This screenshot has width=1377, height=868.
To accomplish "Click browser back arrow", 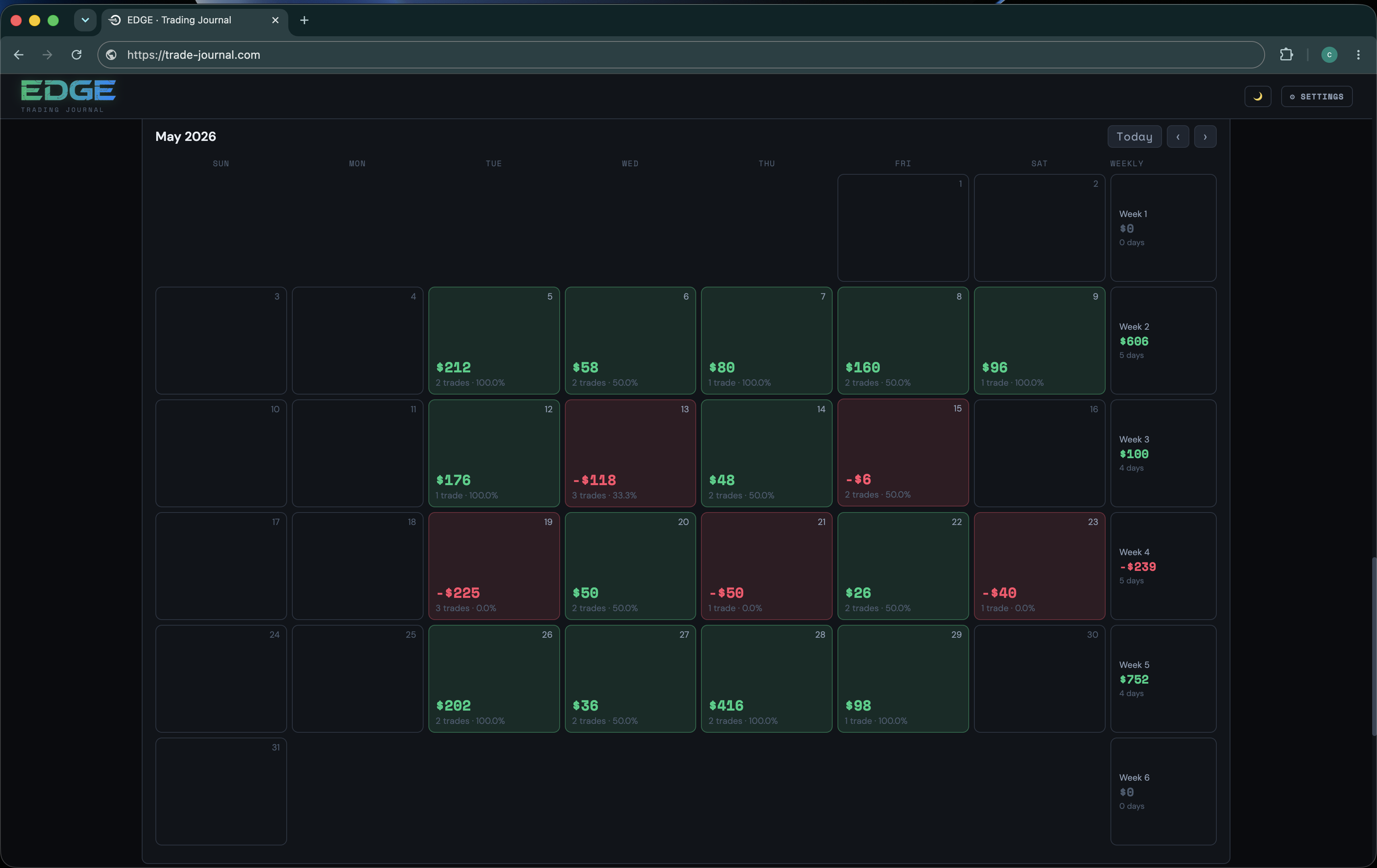I will pos(18,55).
